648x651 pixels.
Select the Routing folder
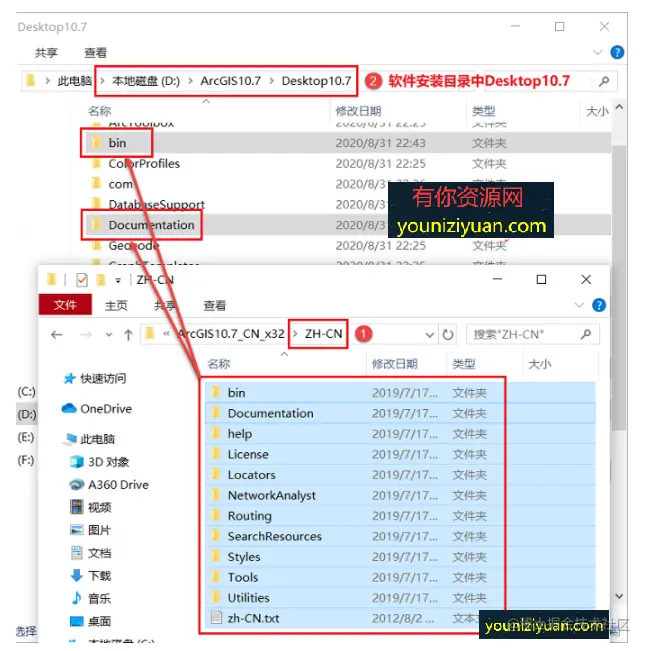(x=400, y=516)
